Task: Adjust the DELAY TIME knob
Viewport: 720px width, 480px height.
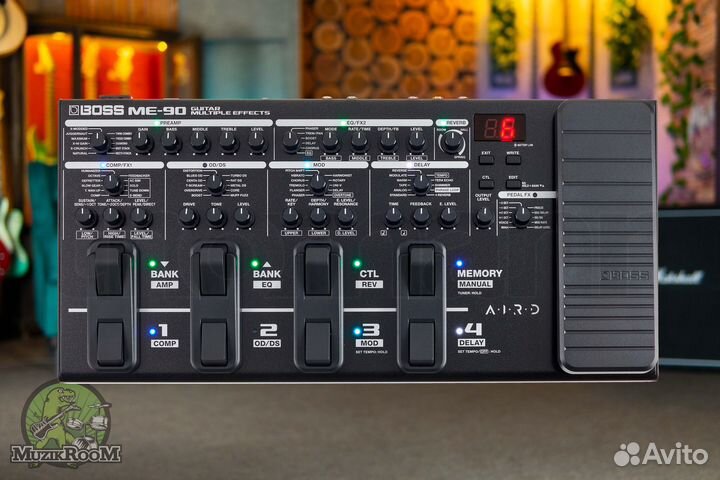Action: click(394, 217)
